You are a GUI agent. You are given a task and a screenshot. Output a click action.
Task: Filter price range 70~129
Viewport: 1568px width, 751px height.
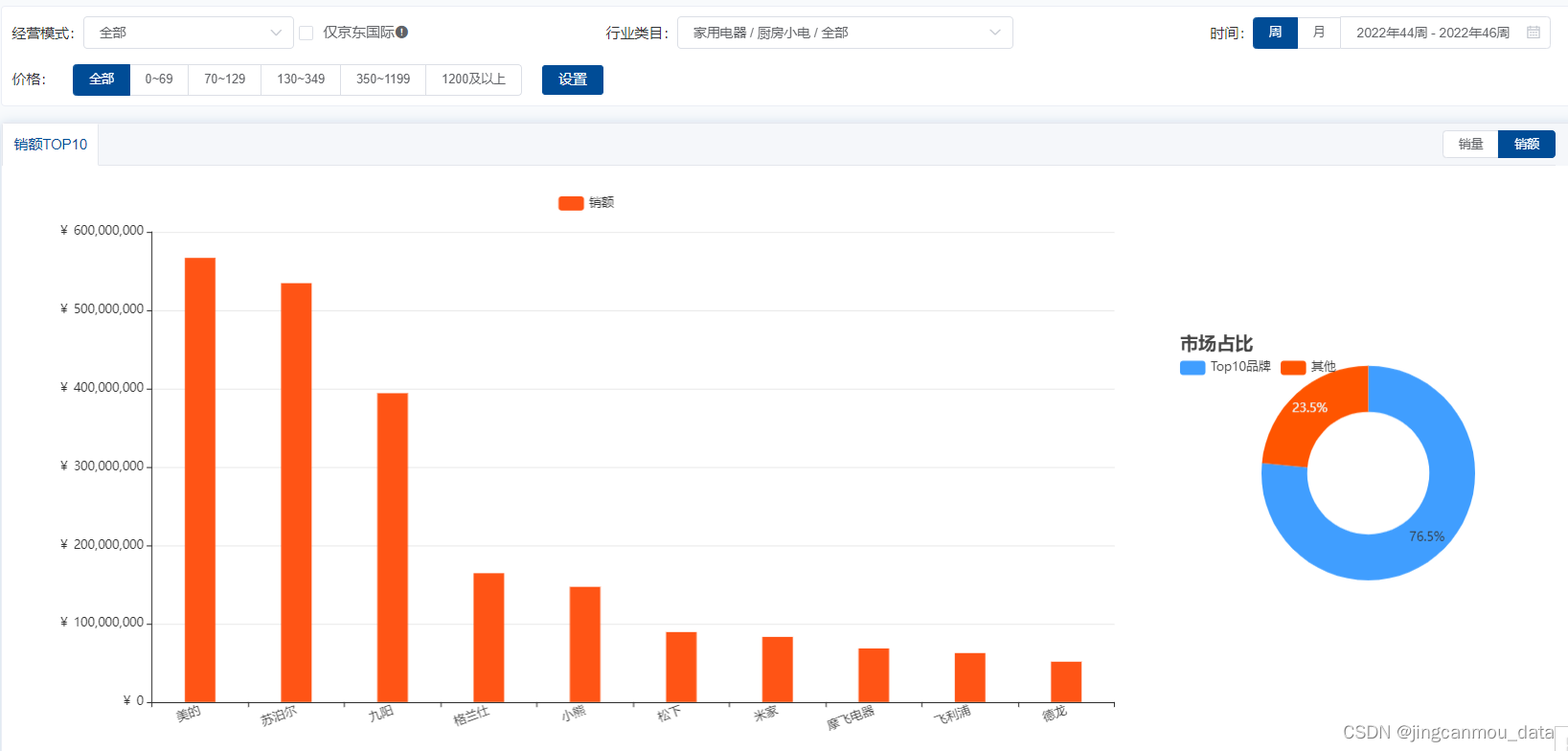coord(224,80)
